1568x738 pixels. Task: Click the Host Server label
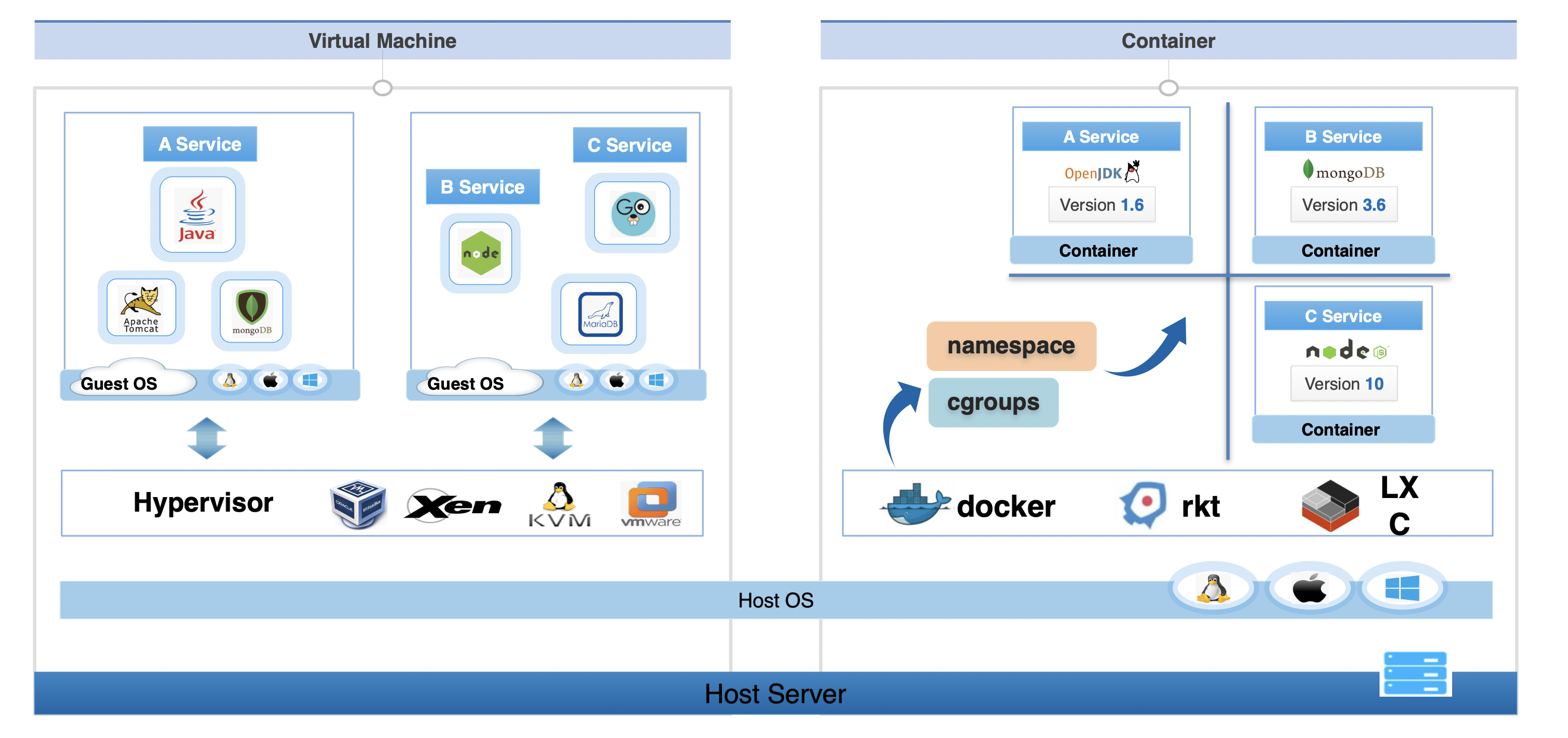click(775, 694)
